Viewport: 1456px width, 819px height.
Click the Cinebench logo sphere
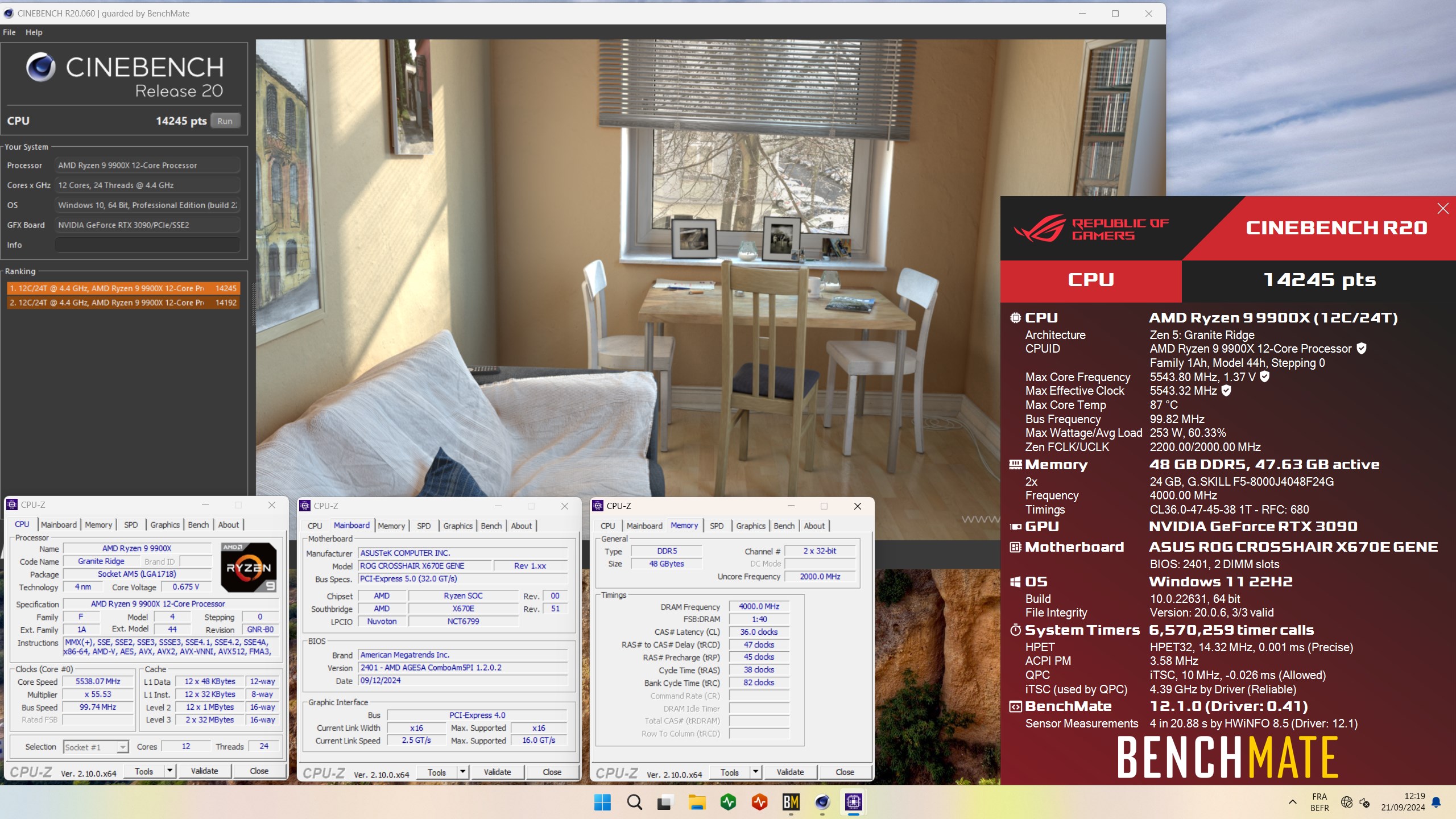[x=41, y=67]
